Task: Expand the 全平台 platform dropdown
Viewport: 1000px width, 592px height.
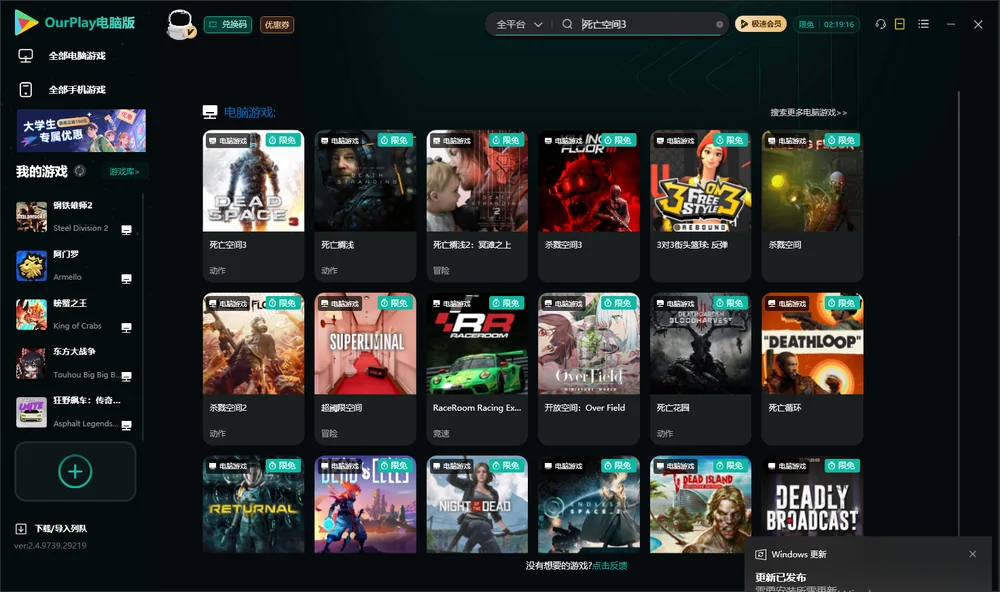Action: point(519,24)
